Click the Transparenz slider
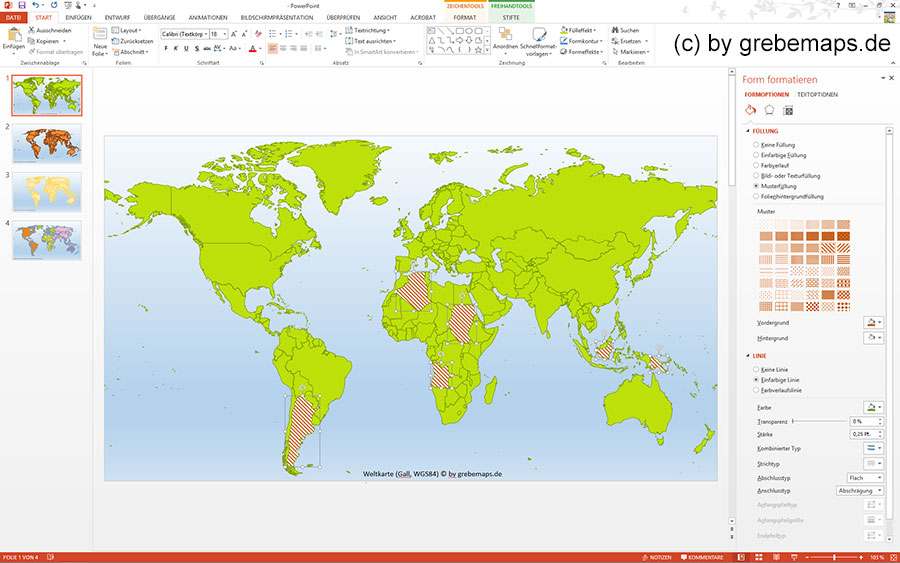 point(819,421)
